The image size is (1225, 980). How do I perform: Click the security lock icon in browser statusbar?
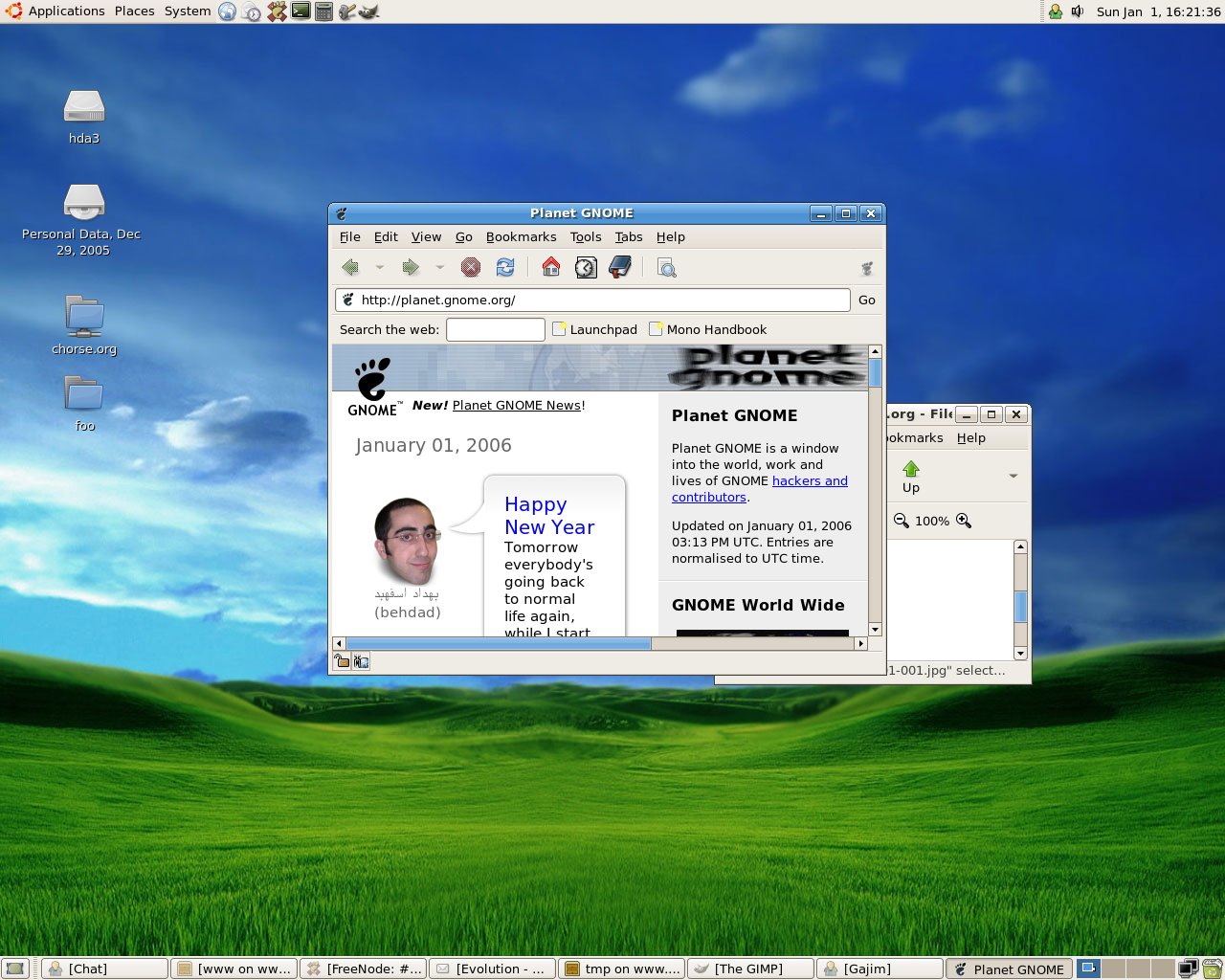[x=342, y=661]
